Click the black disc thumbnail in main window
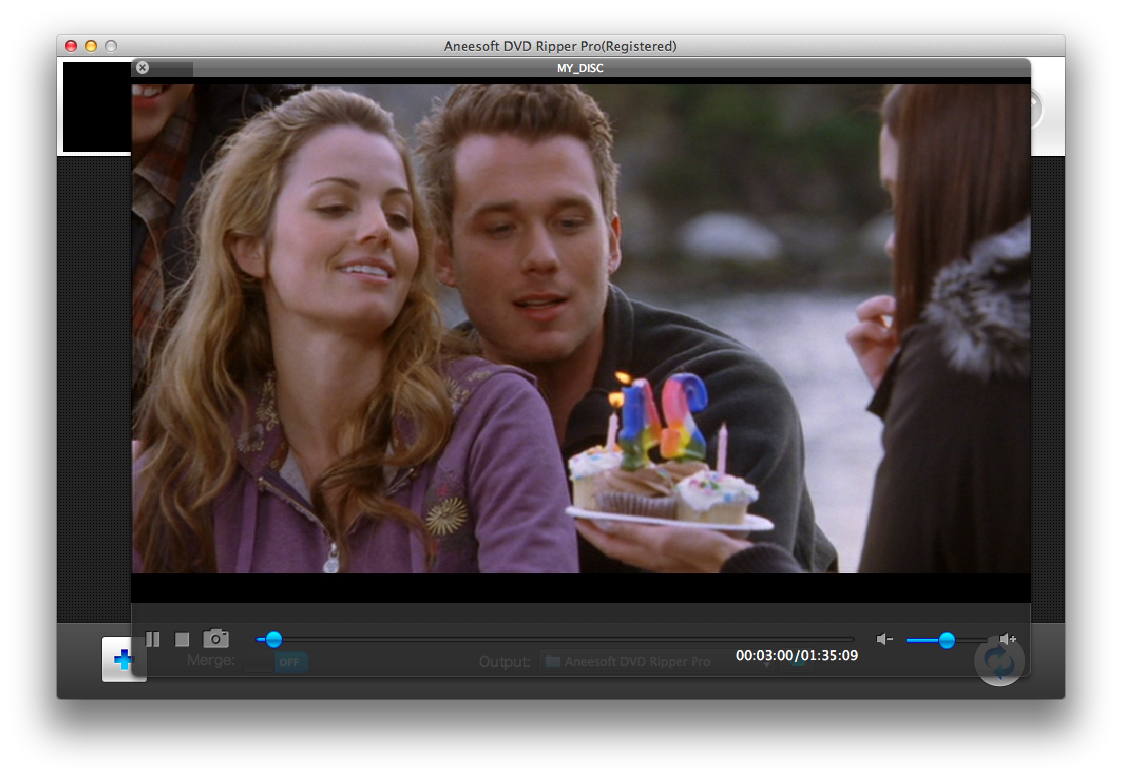The width and height of the screenshot is (1122, 778). [97, 107]
